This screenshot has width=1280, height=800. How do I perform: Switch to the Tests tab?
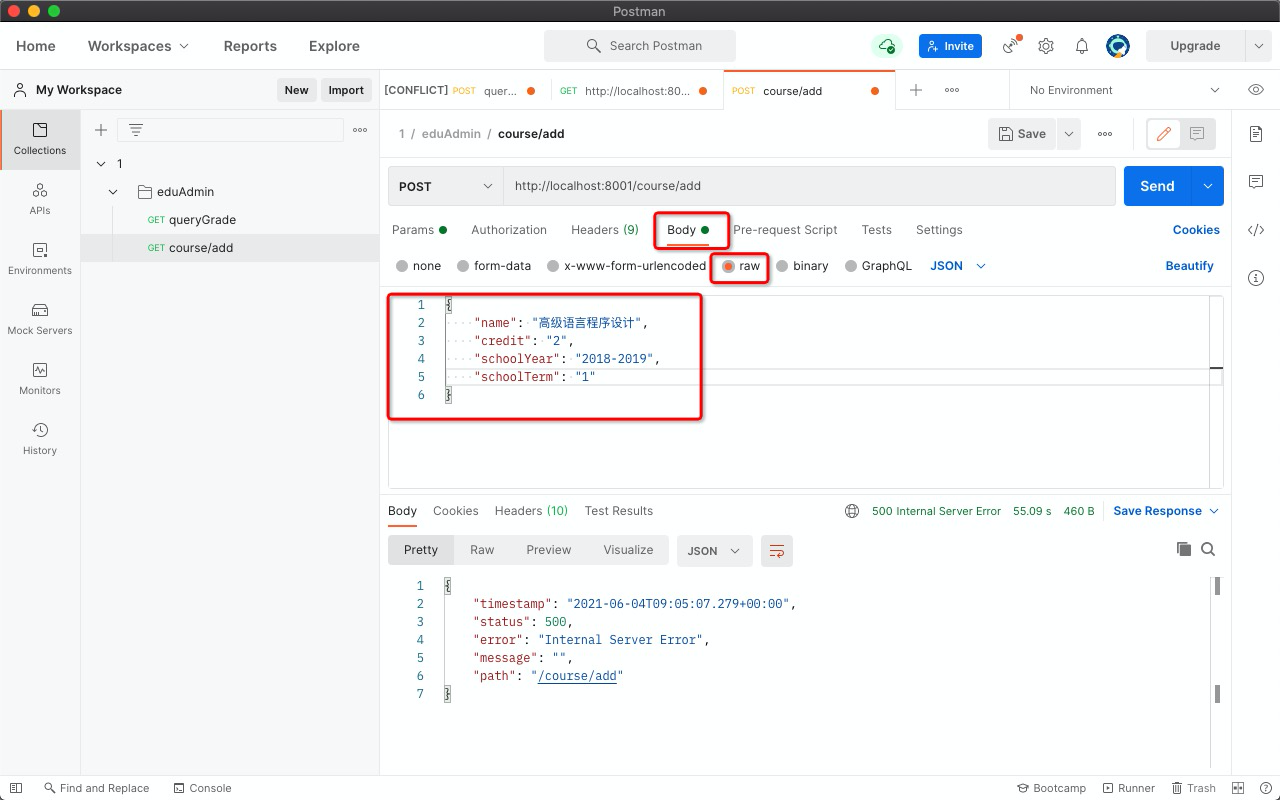tap(876, 230)
